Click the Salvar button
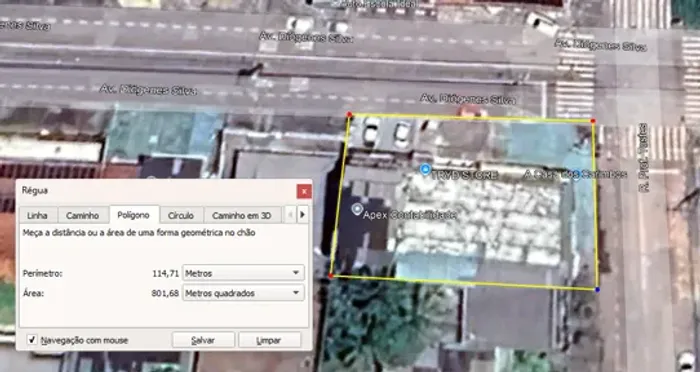 pos(203,340)
